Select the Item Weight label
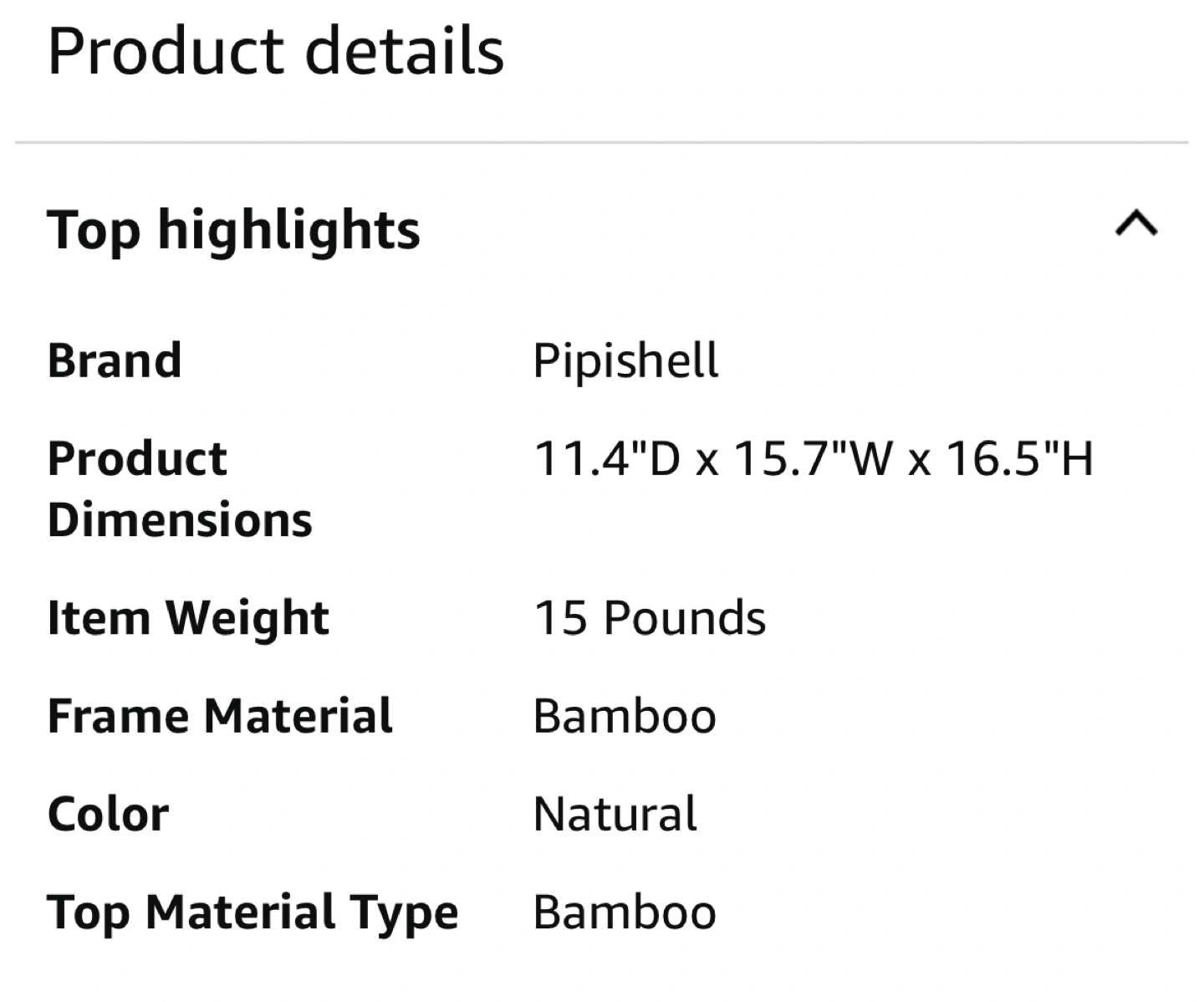The height and width of the screenshot is (1002, 1204). [188, 619]
